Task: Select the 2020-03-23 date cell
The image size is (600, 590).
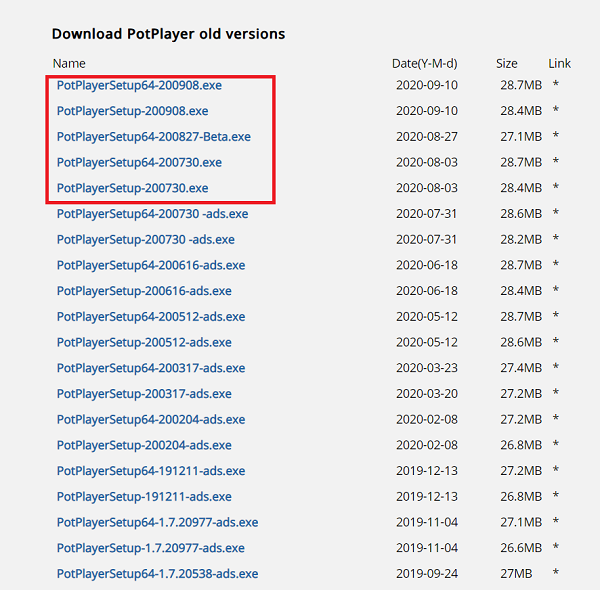Action: pos(427,368)
